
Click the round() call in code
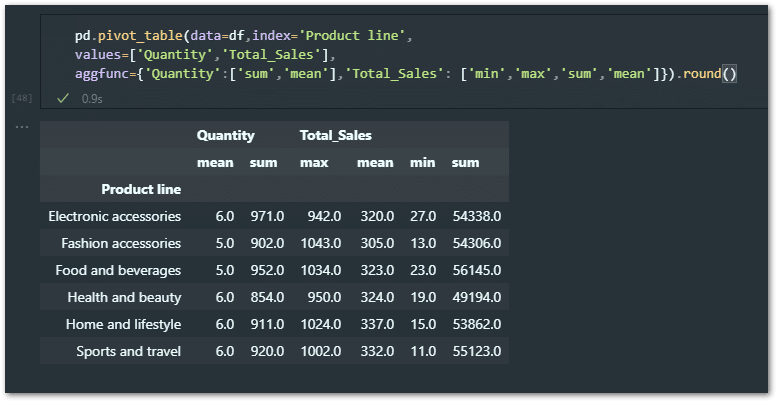(710, 74)
